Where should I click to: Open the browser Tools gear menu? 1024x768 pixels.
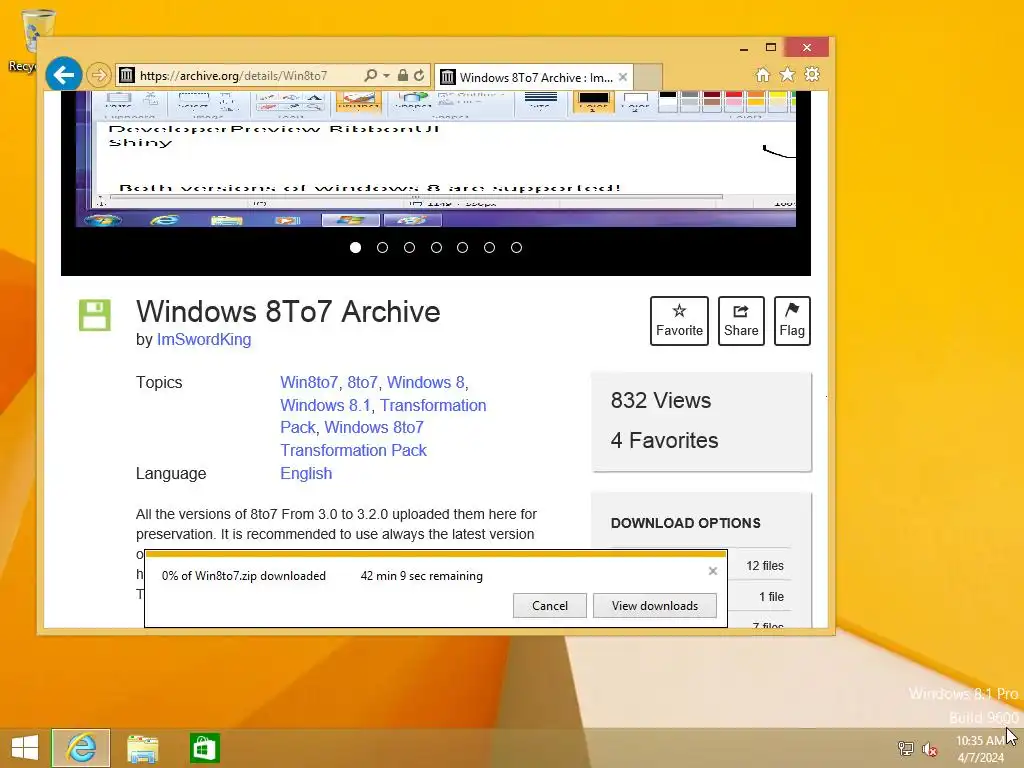[812, 74]
